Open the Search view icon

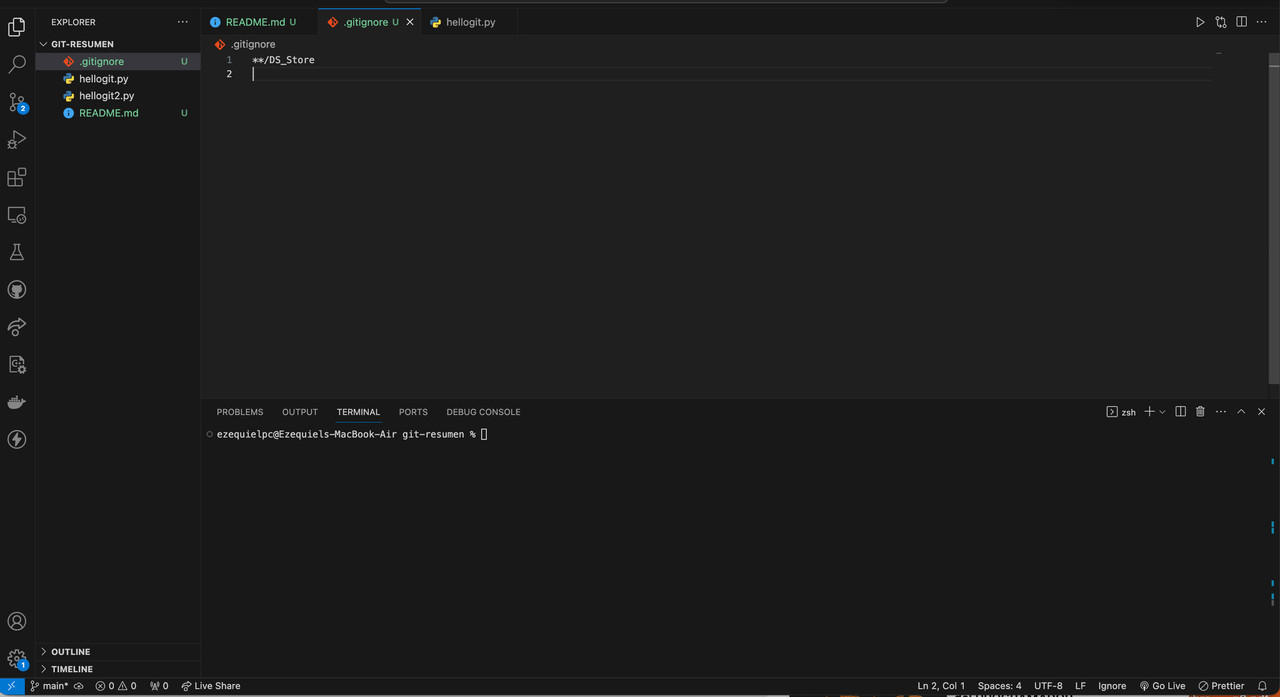pyautogui.click(x=16, y=65)
